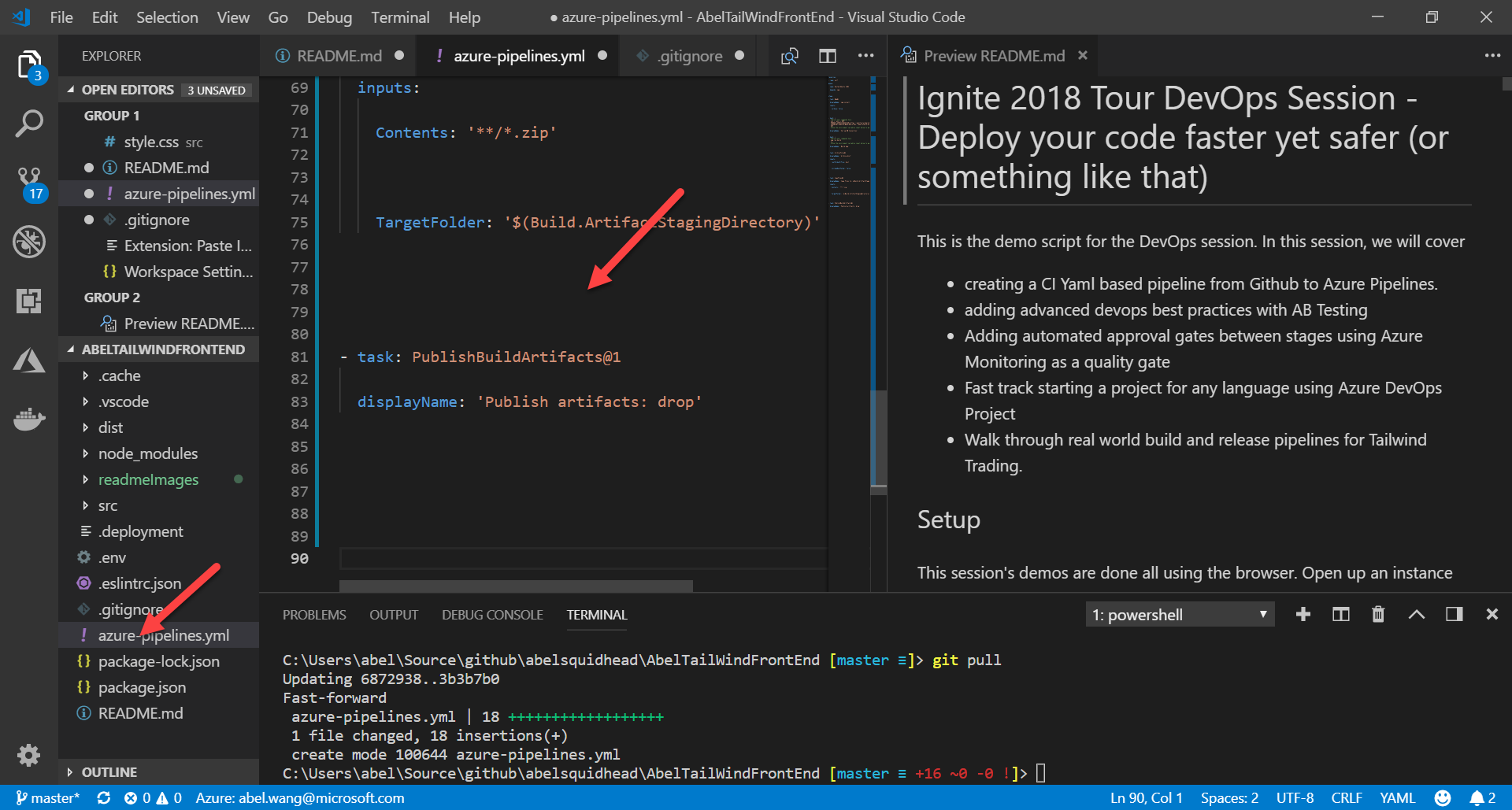Image resolution: width=1512 pixels, height=810 pixels.
Task: Move panel to the right side
Action: 1455,614
